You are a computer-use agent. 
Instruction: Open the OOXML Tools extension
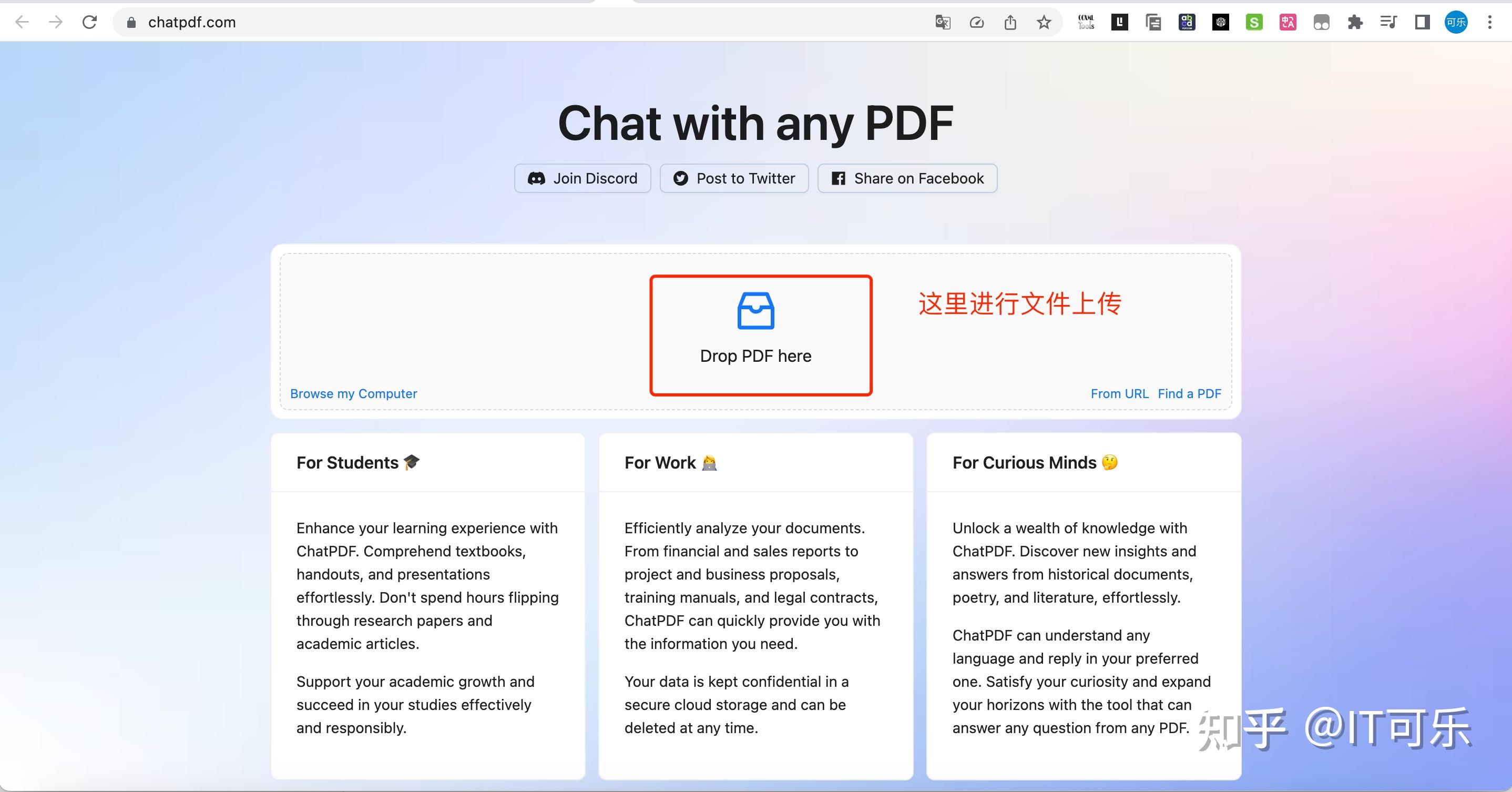point(1086,22)
